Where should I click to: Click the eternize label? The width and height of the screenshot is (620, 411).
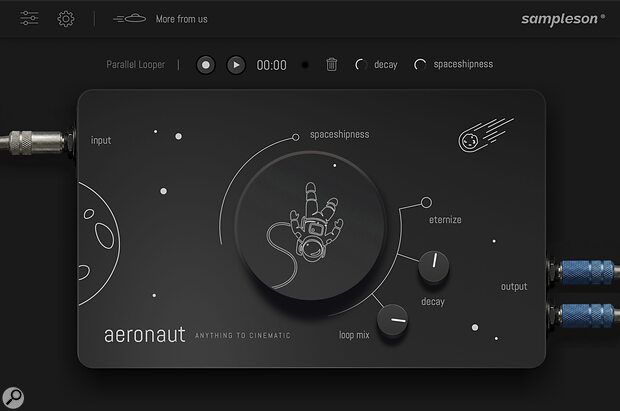tap(445, 220)
